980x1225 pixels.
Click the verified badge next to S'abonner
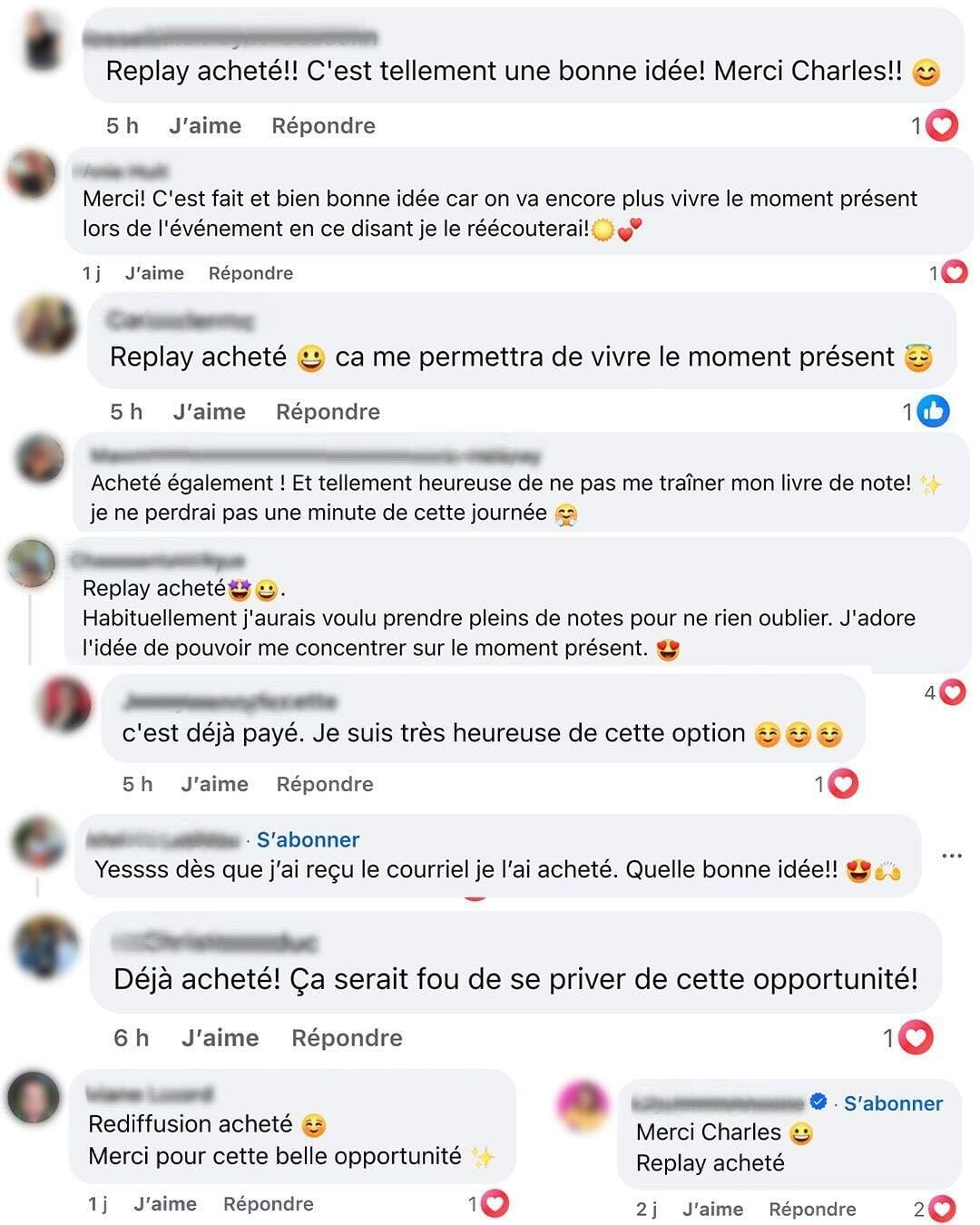[x=818, y=1102]
